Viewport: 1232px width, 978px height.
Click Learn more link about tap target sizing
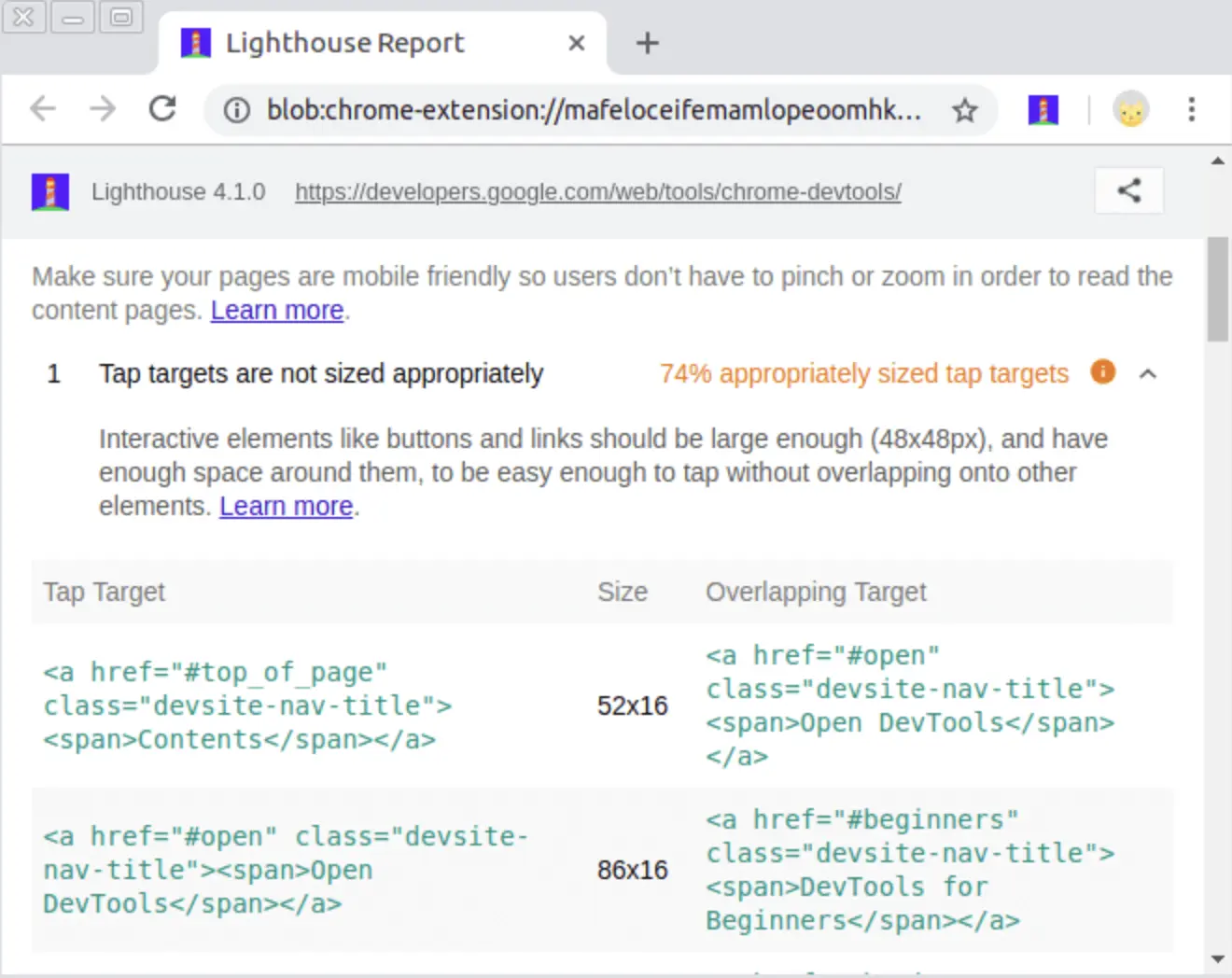tap(286, 507)
